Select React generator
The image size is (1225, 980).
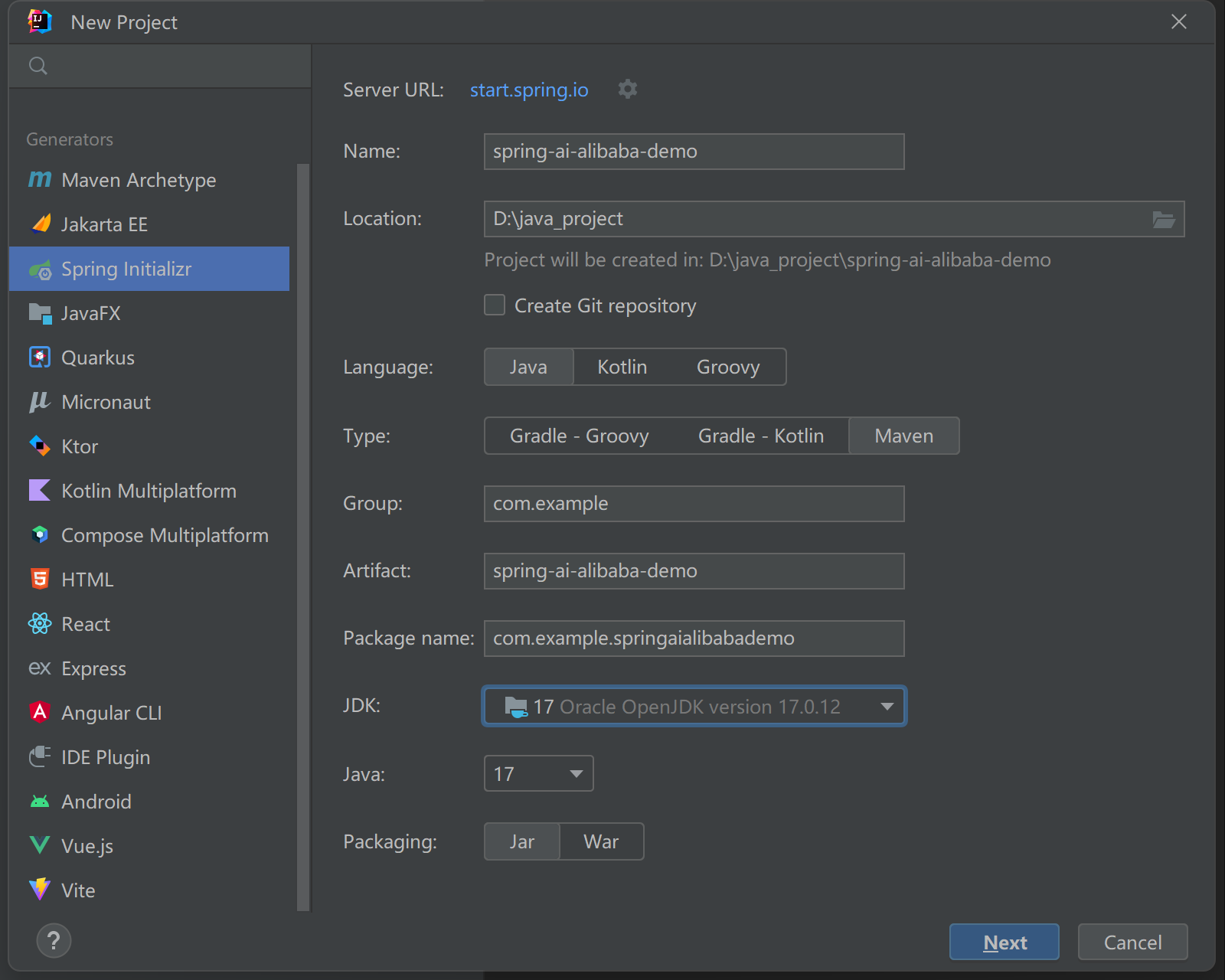(149, 624)
